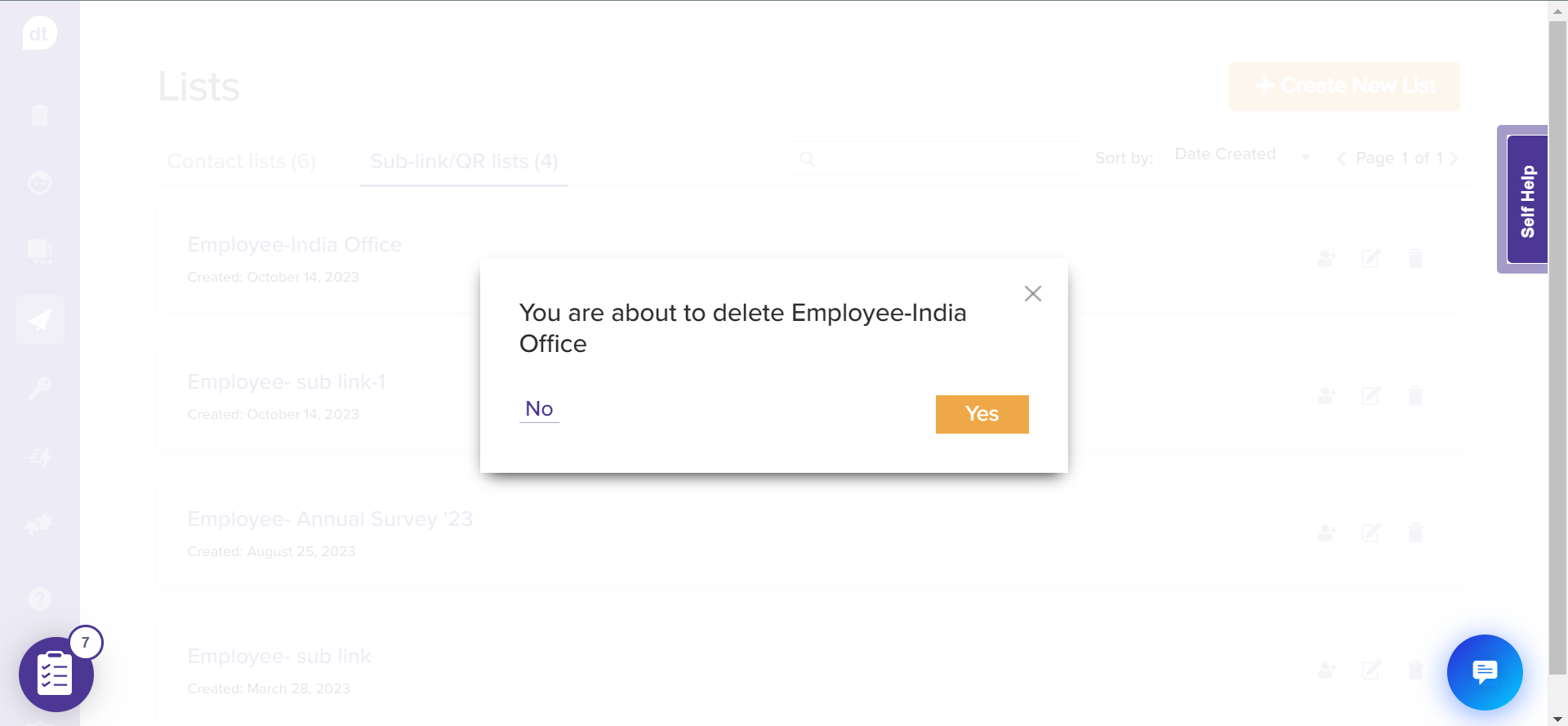Go to the previous page of lists
This screenshot has height=726, width=1568.
point(1341,158)
